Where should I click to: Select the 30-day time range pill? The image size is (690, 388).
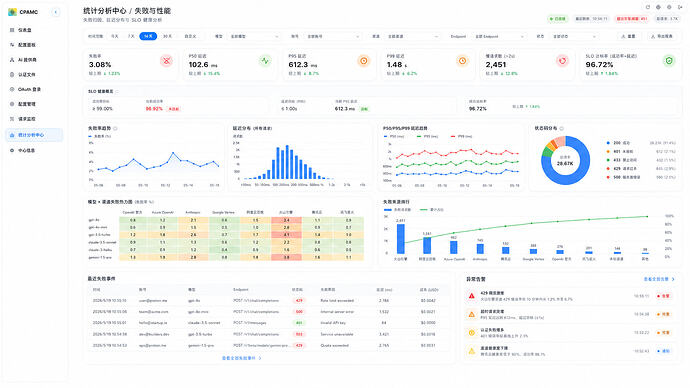click(168, 37)
